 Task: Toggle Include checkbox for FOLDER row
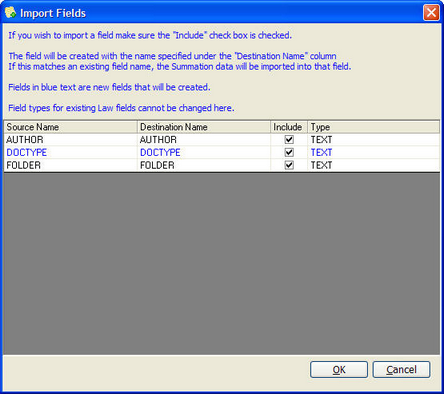289,165
